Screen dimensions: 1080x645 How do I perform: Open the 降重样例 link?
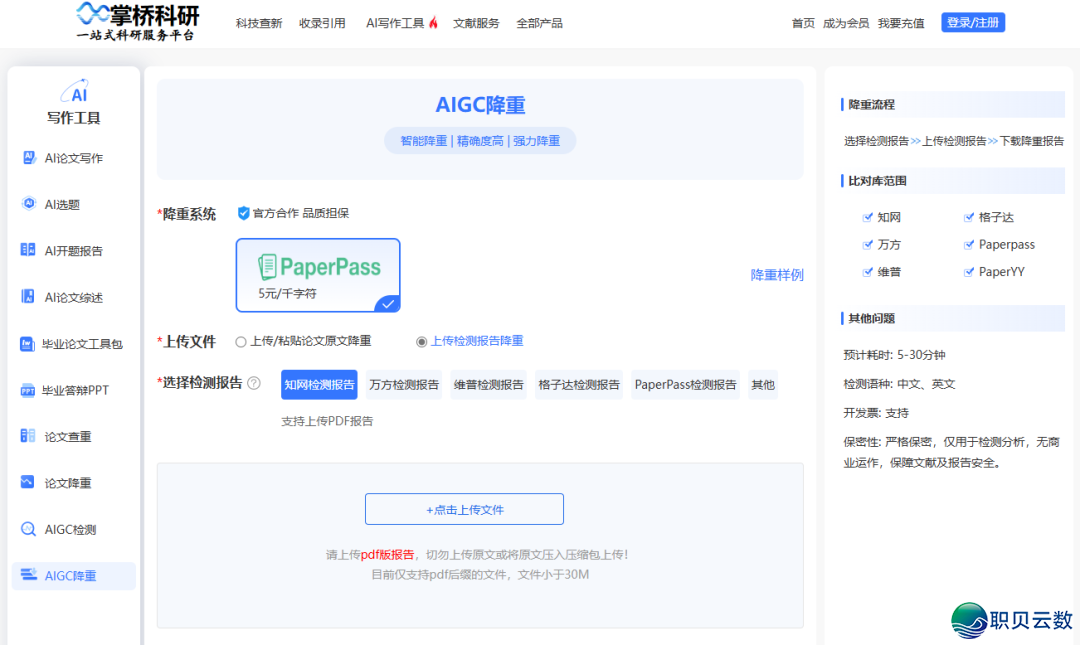click(x=777, y=275)
